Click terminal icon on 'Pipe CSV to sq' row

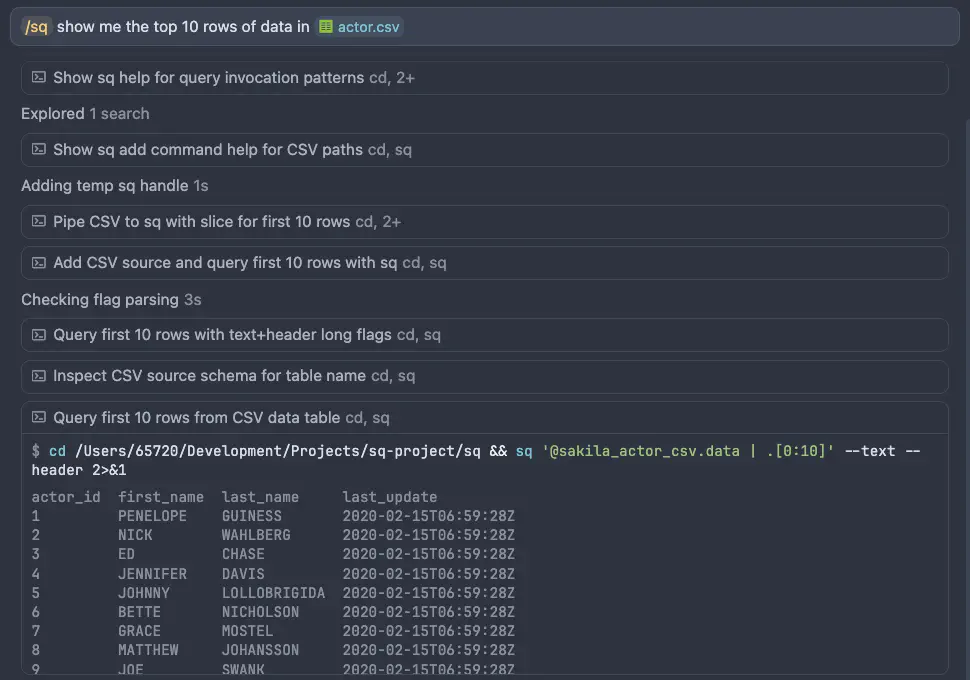coord(39,221)
